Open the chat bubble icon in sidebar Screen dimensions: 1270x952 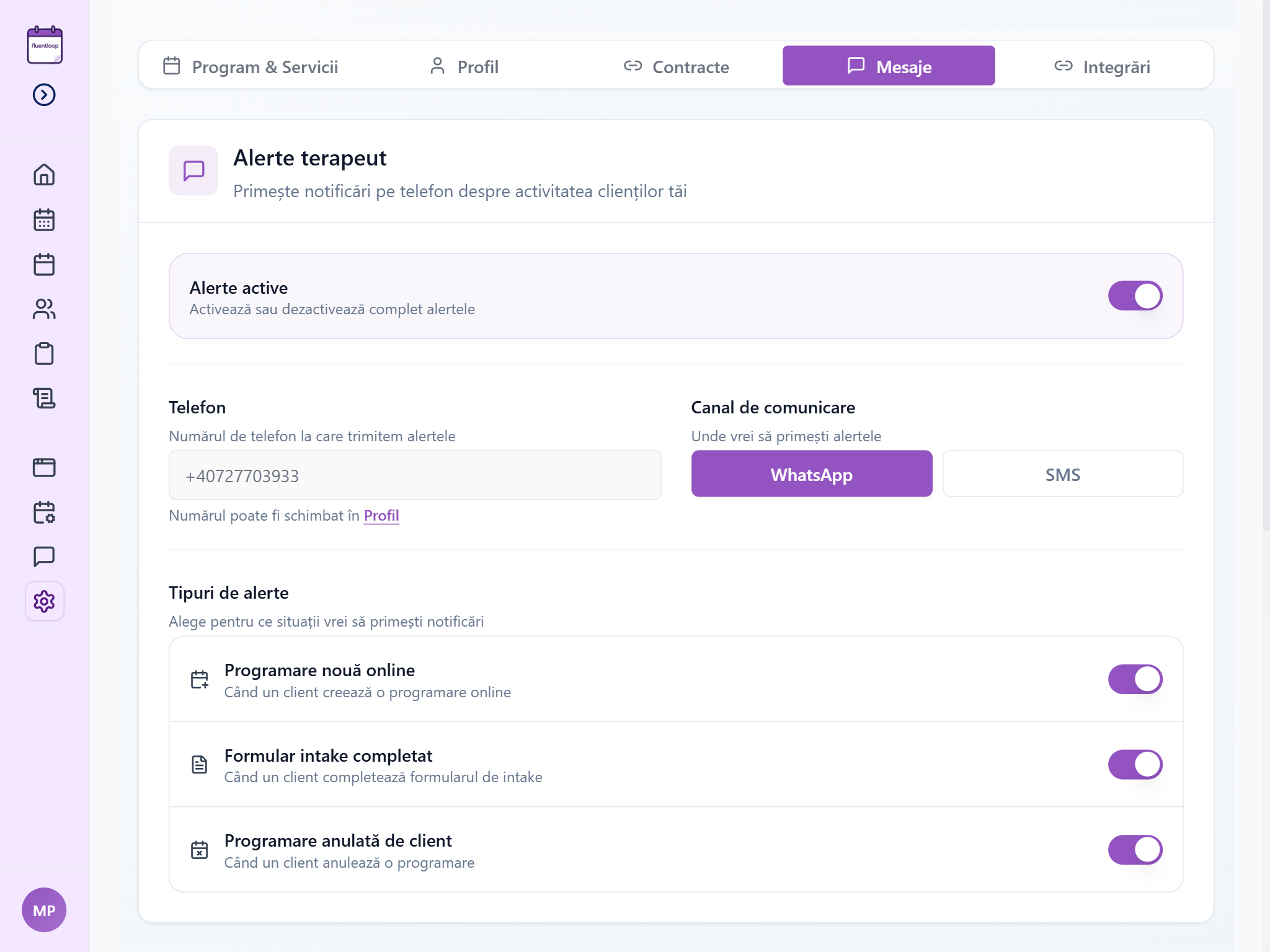coord(44,557)
